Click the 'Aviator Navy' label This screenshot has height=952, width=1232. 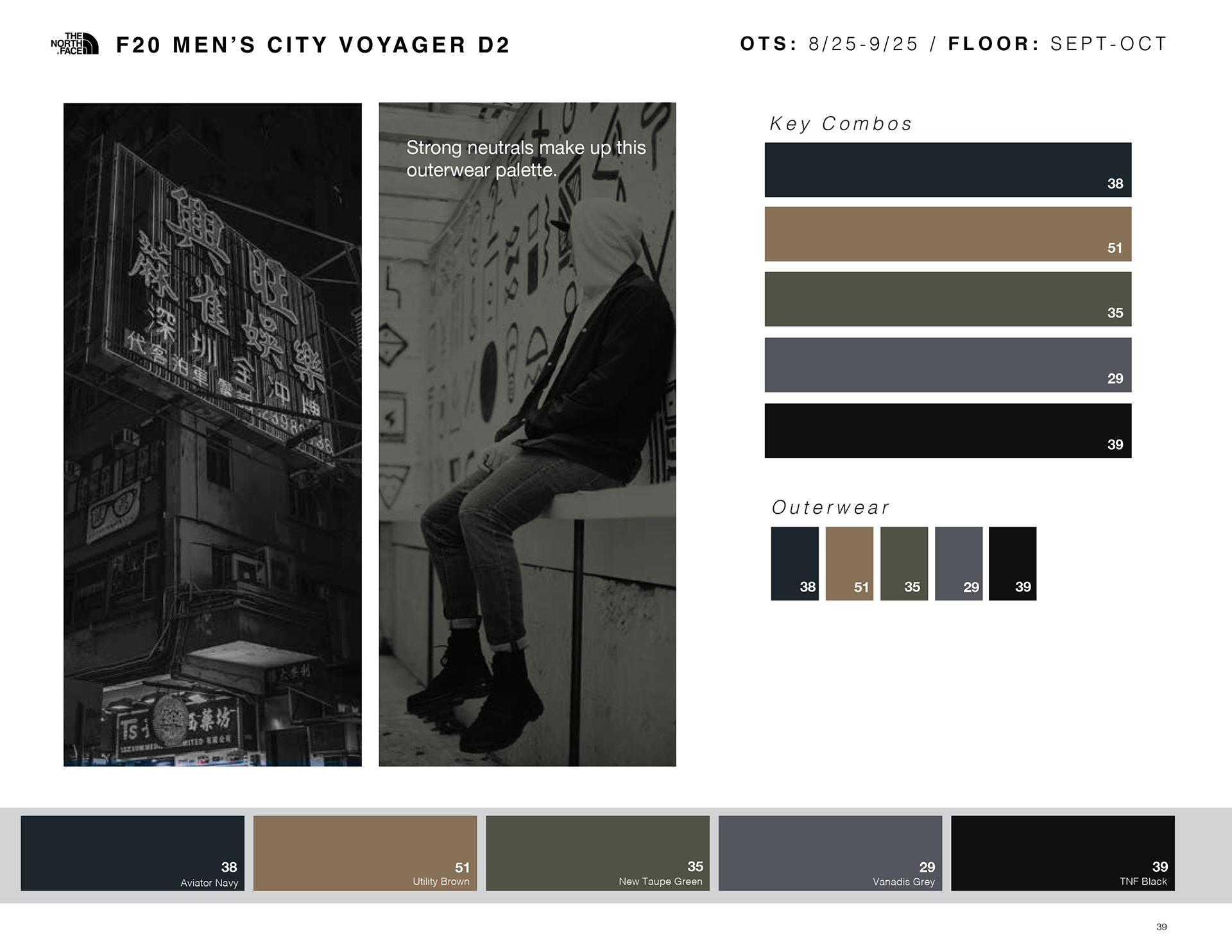(209, 883)
